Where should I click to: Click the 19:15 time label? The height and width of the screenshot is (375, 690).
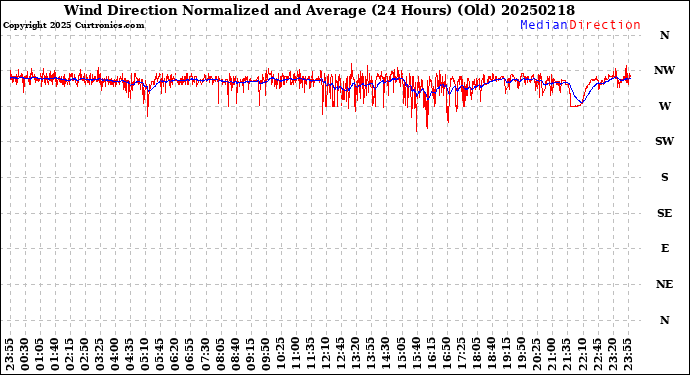point(506,354)
